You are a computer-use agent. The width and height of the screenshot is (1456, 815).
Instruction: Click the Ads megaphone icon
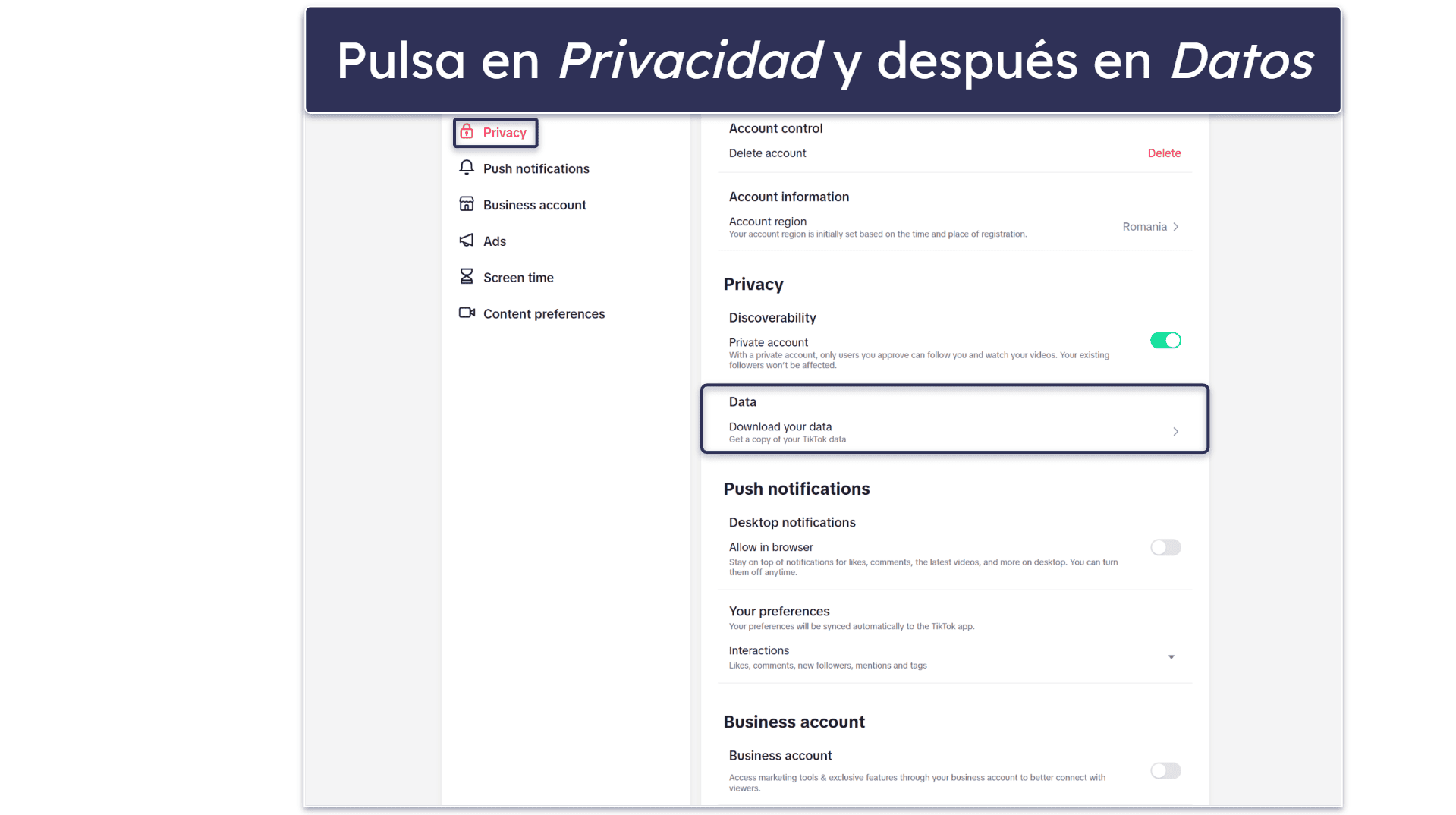pyautogui.click(x=467, y=241)
